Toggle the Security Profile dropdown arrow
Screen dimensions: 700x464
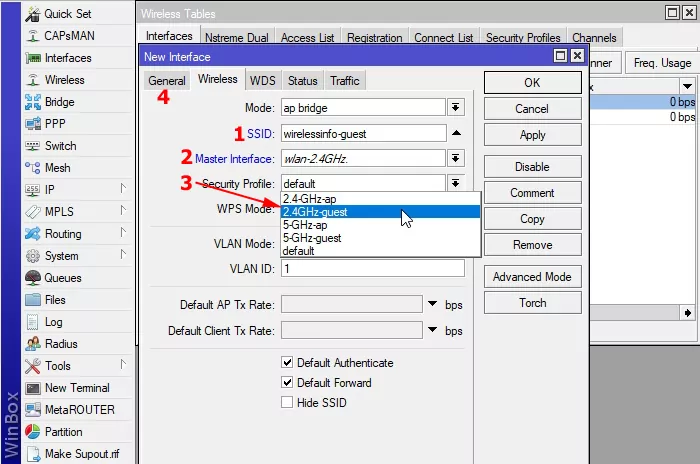tap(455, 183)
